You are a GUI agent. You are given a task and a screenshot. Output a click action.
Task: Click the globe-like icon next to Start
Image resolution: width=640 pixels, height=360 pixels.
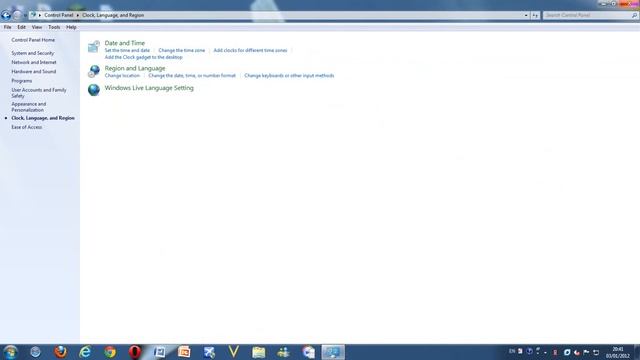[x=36, y=352]
